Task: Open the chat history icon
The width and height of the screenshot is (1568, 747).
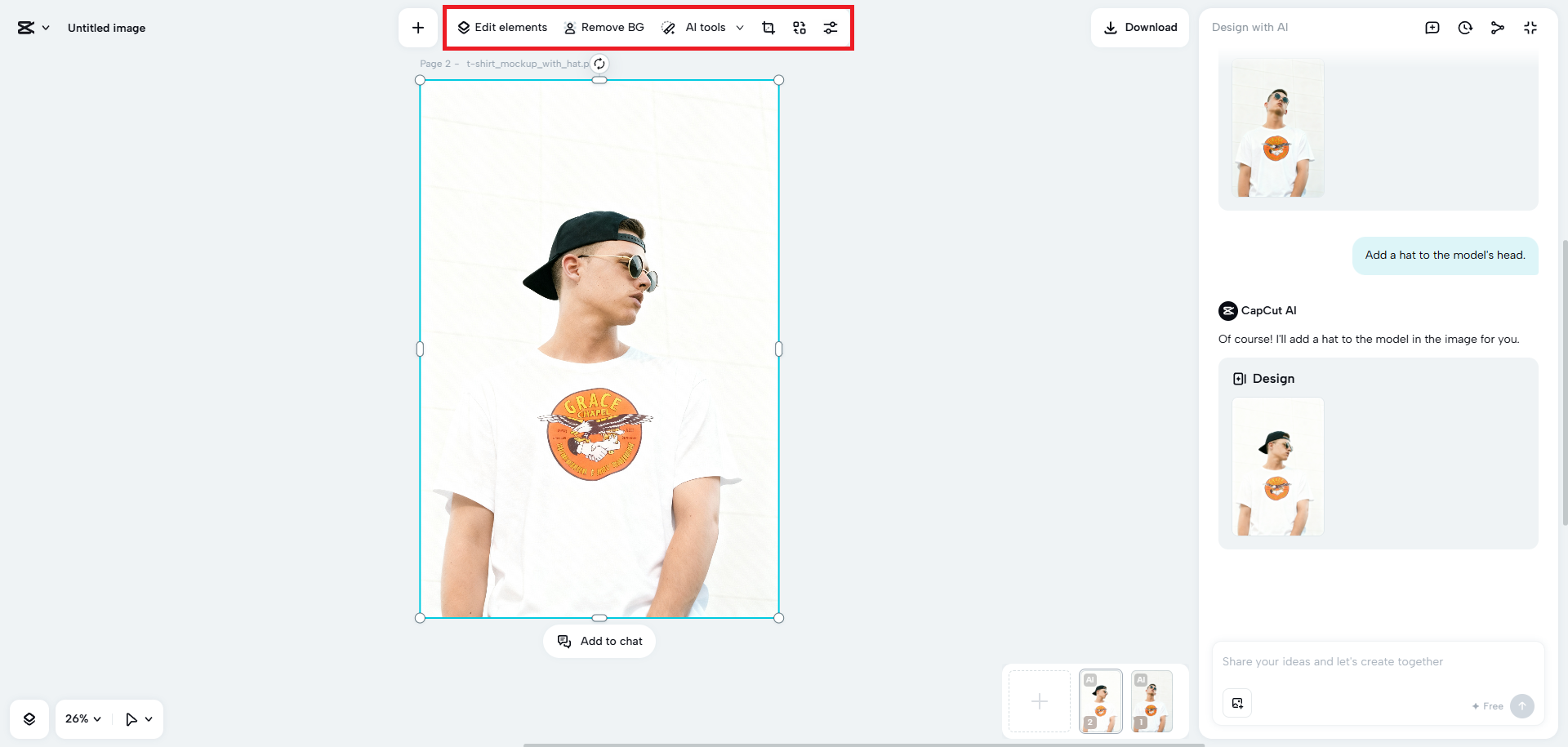Action: (x=1465, y=27)
